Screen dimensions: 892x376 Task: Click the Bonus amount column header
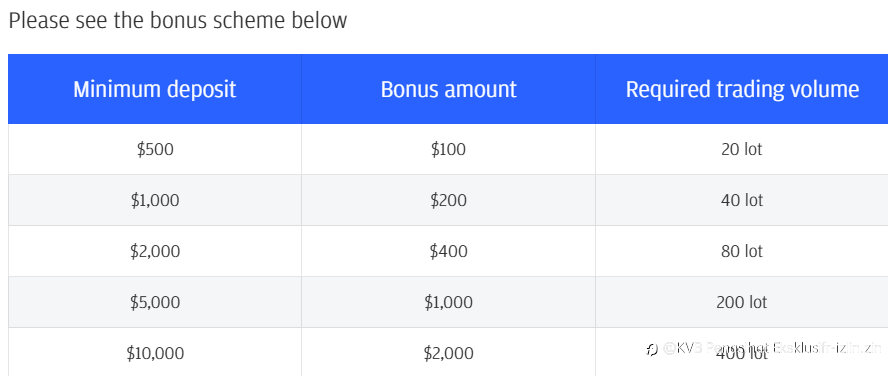click(448, 89)
